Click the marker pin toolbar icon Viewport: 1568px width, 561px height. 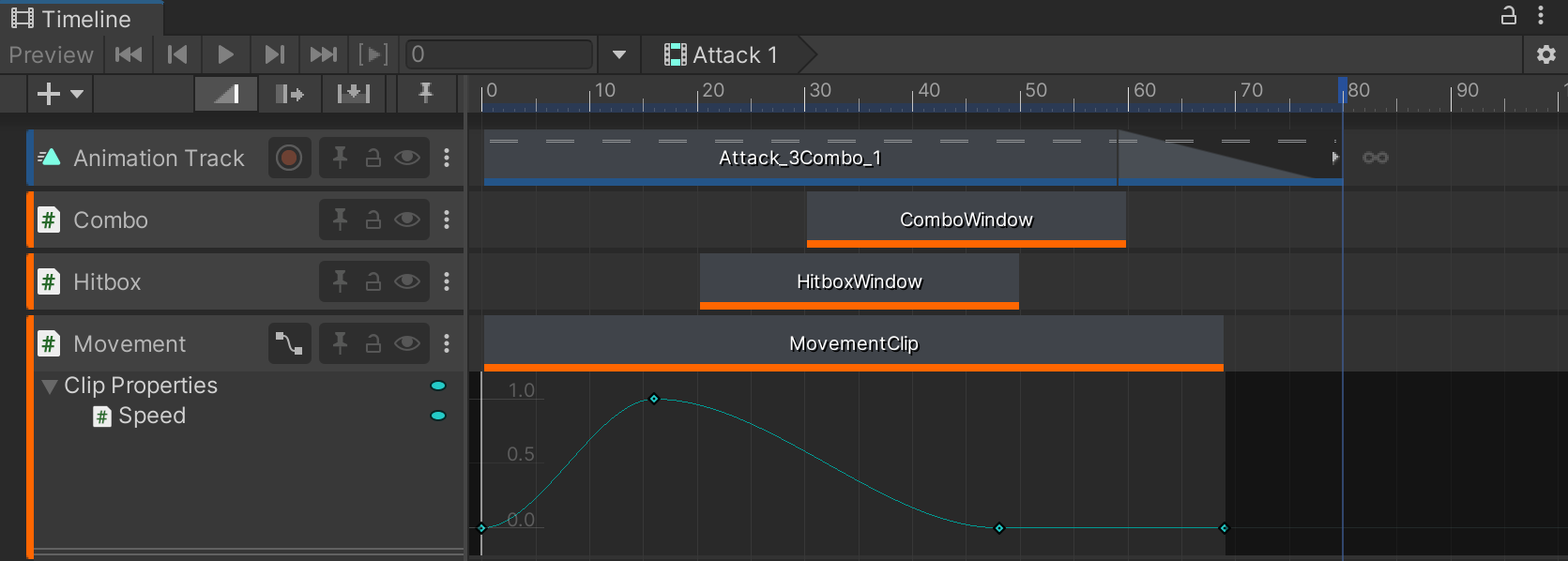425,94
